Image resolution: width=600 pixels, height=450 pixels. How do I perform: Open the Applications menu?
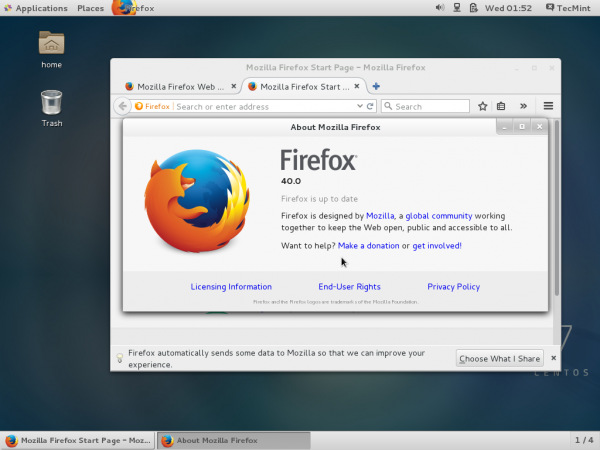pyautogui.click(x=36, y=8)
